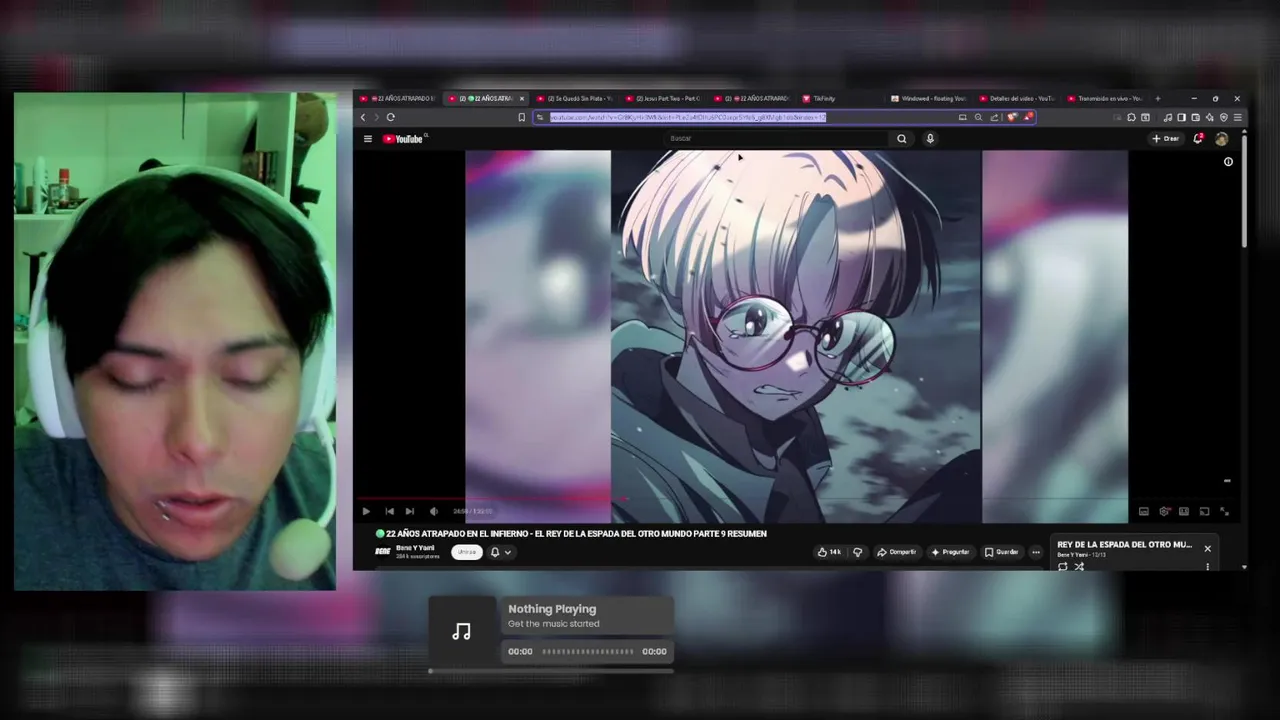Enter fullscreen on the video player
This screenshot has height=720, width=1280.
click(1224, 511)
